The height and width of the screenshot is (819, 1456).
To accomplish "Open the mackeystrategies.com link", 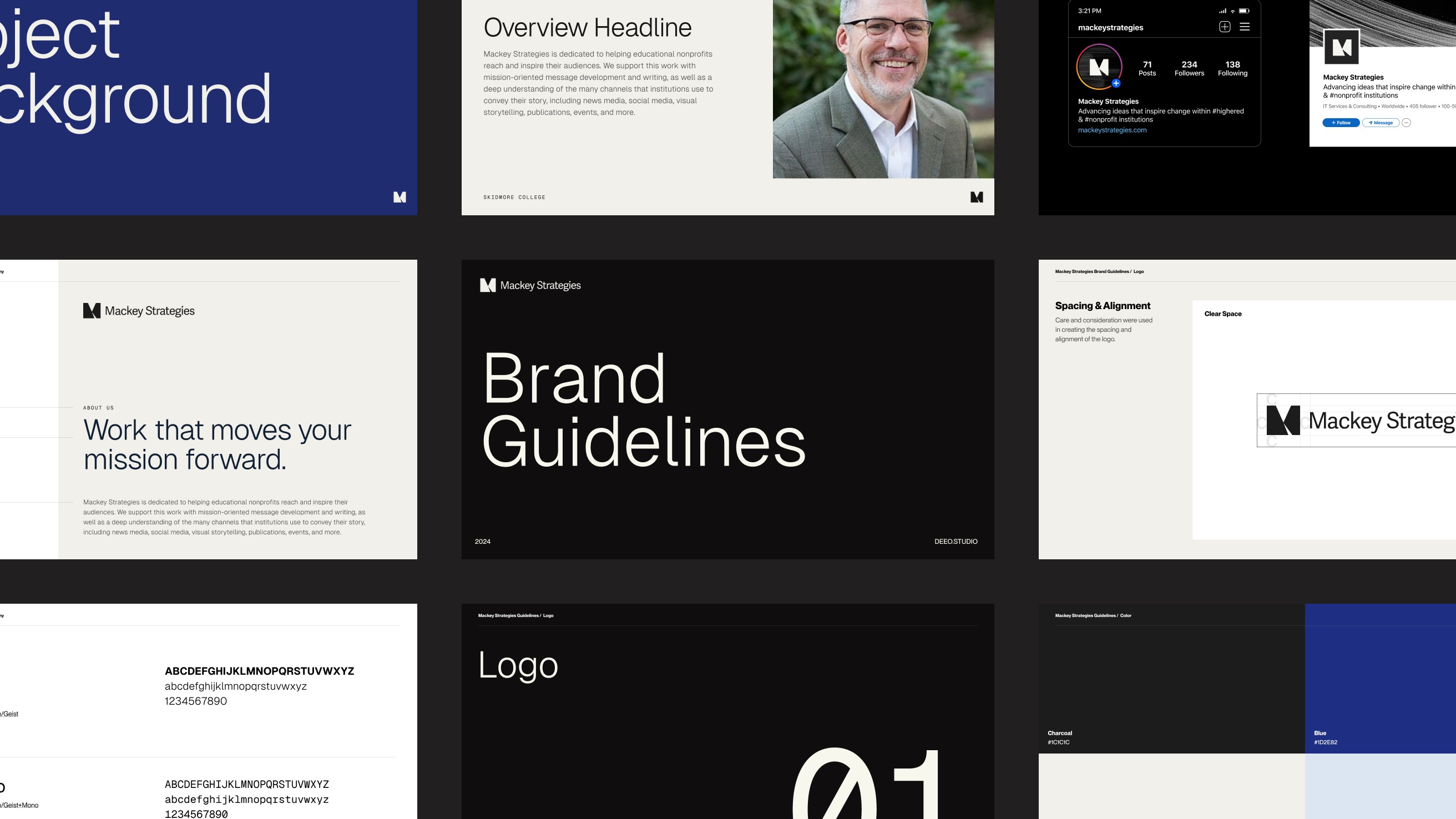I will click(x=1113, y=130).
